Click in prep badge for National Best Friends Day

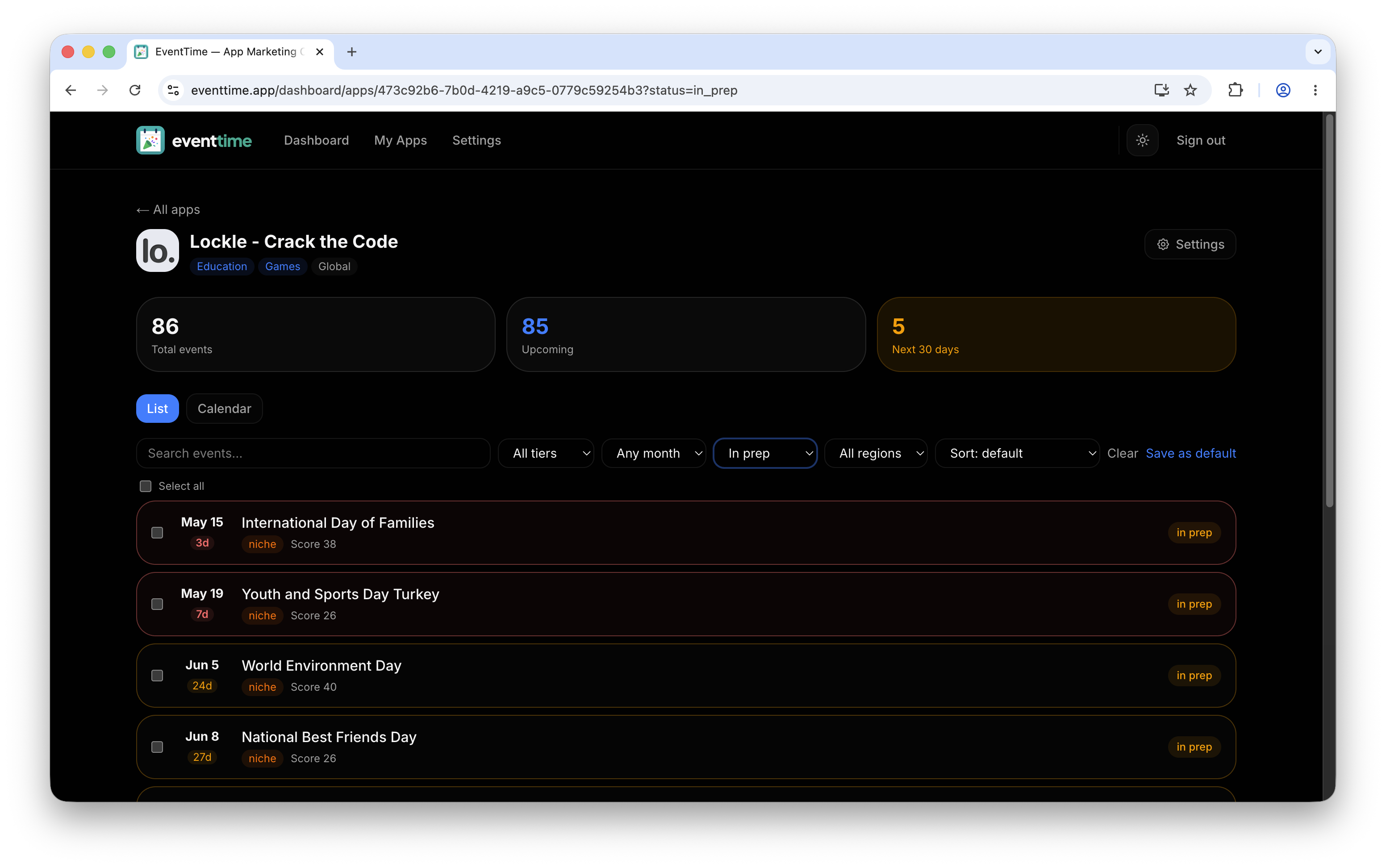[x=1194, y=747]
